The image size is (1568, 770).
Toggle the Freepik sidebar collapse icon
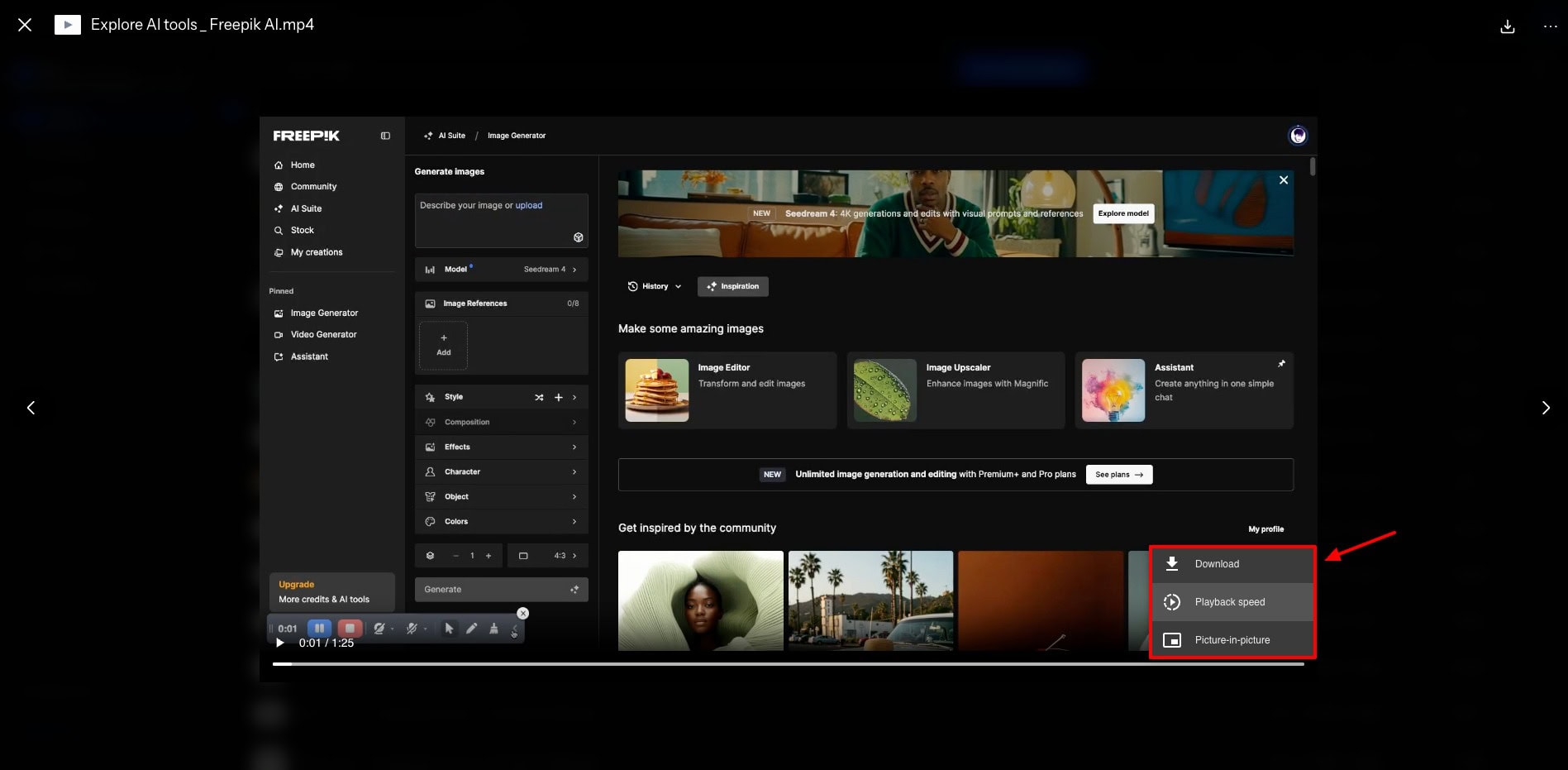click(x=385, y=136)
